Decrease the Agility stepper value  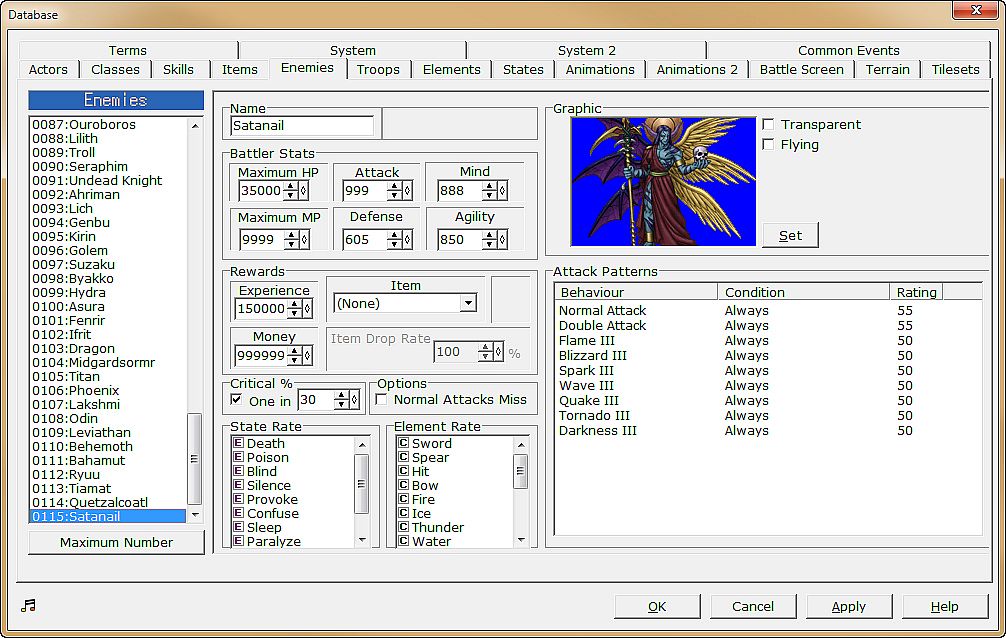pos(487,244)
